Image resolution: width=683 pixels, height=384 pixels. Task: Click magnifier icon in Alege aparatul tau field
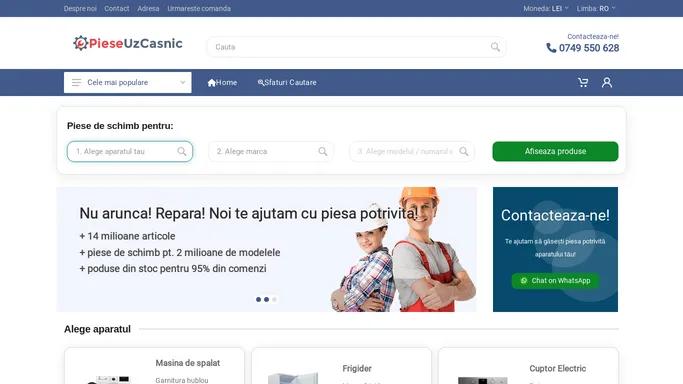click(x=182, y=151)
